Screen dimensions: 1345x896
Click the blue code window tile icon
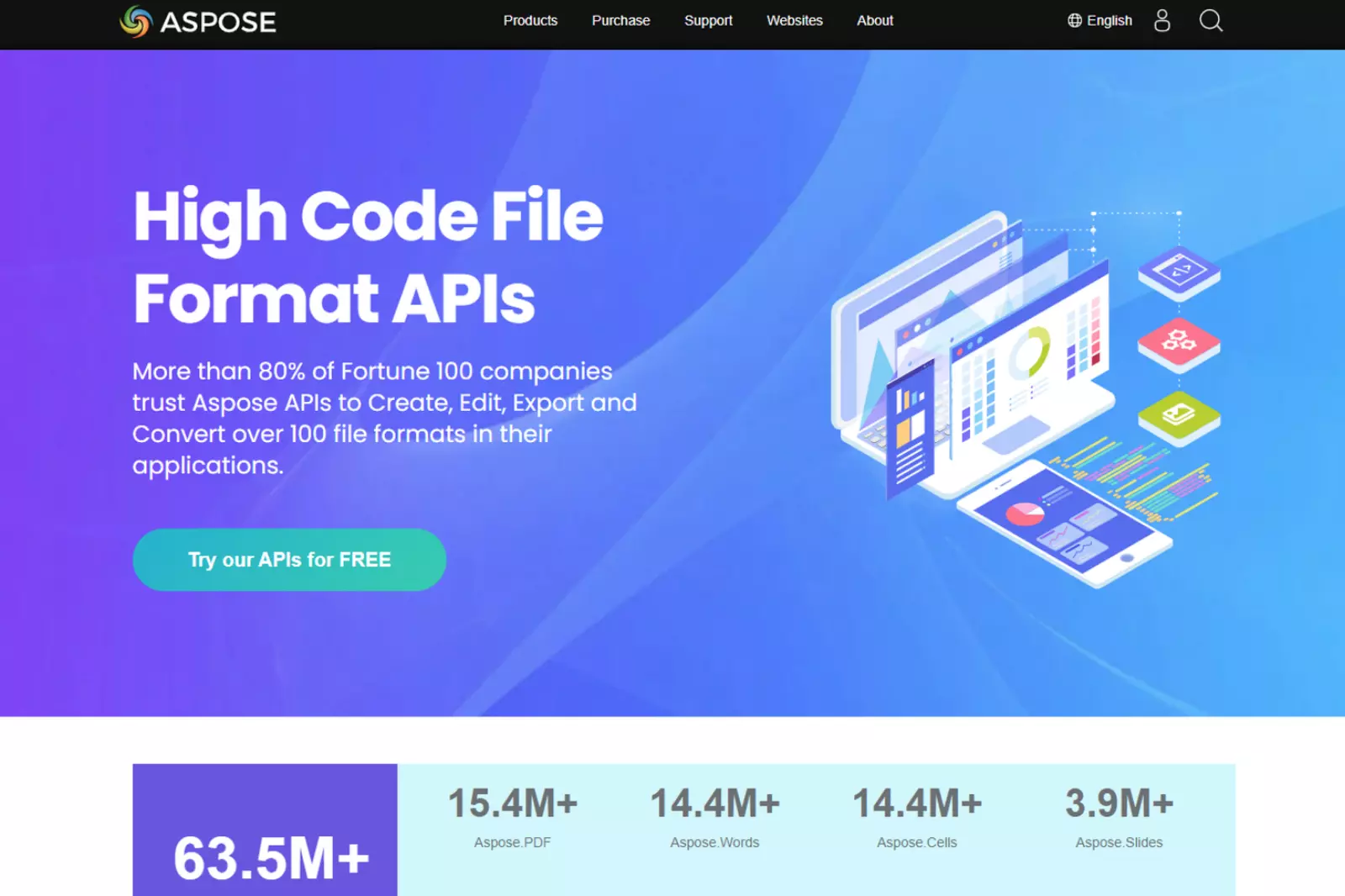(1179, 273)
